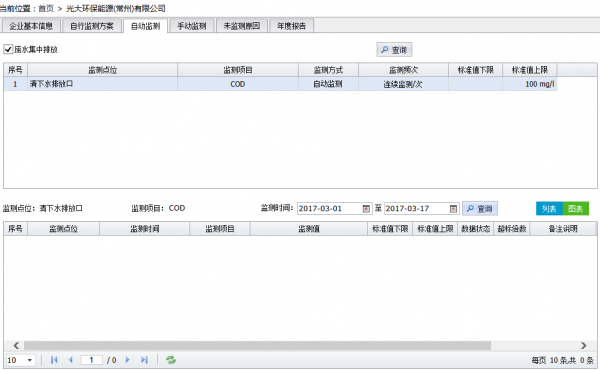
Task: Open end date calendar picker icon
Action: click(453, 209)
